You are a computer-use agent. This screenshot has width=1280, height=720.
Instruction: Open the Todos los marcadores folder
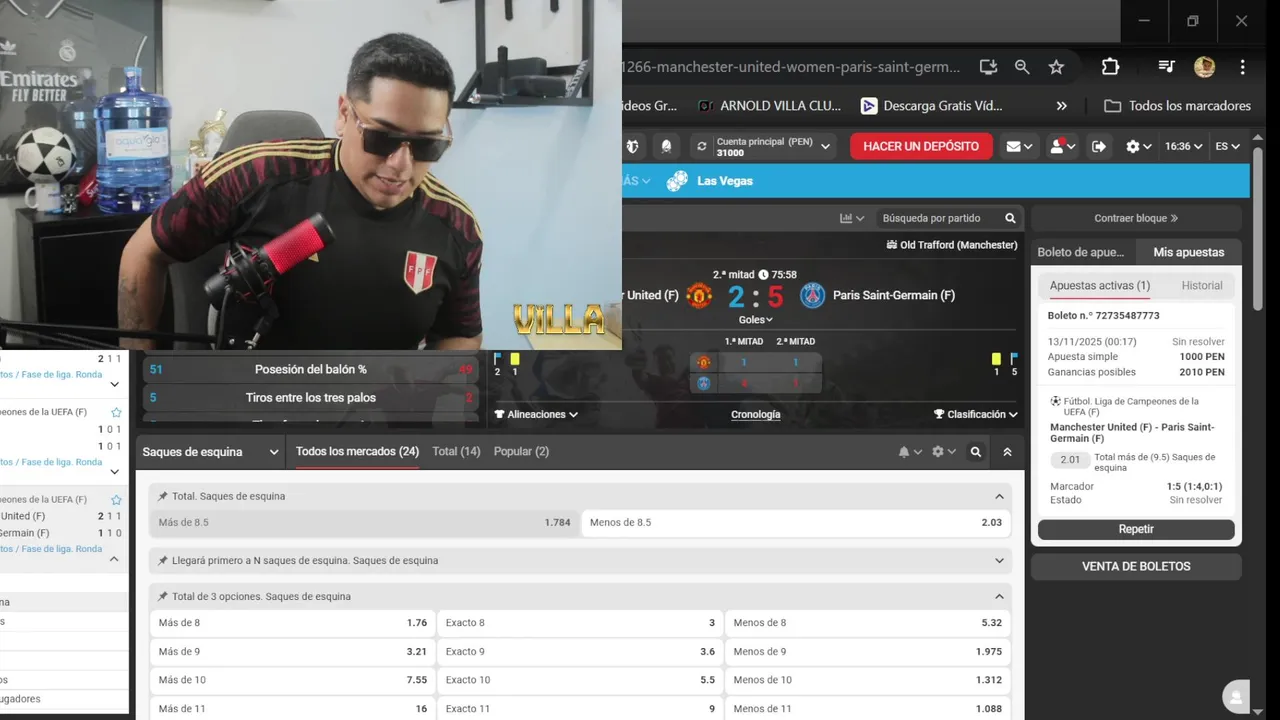[x=1177, y=106]
